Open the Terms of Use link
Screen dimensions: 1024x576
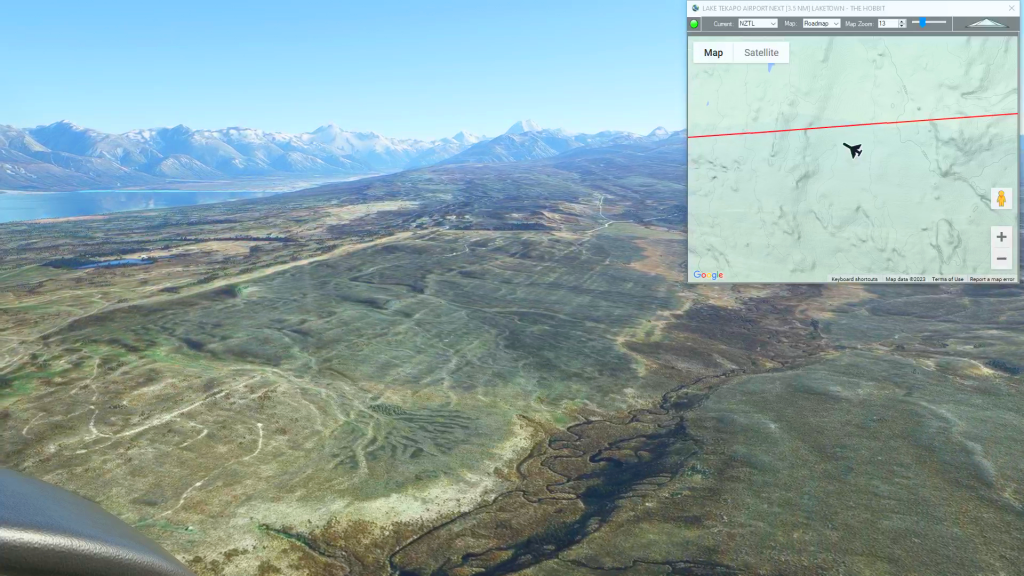947,279
